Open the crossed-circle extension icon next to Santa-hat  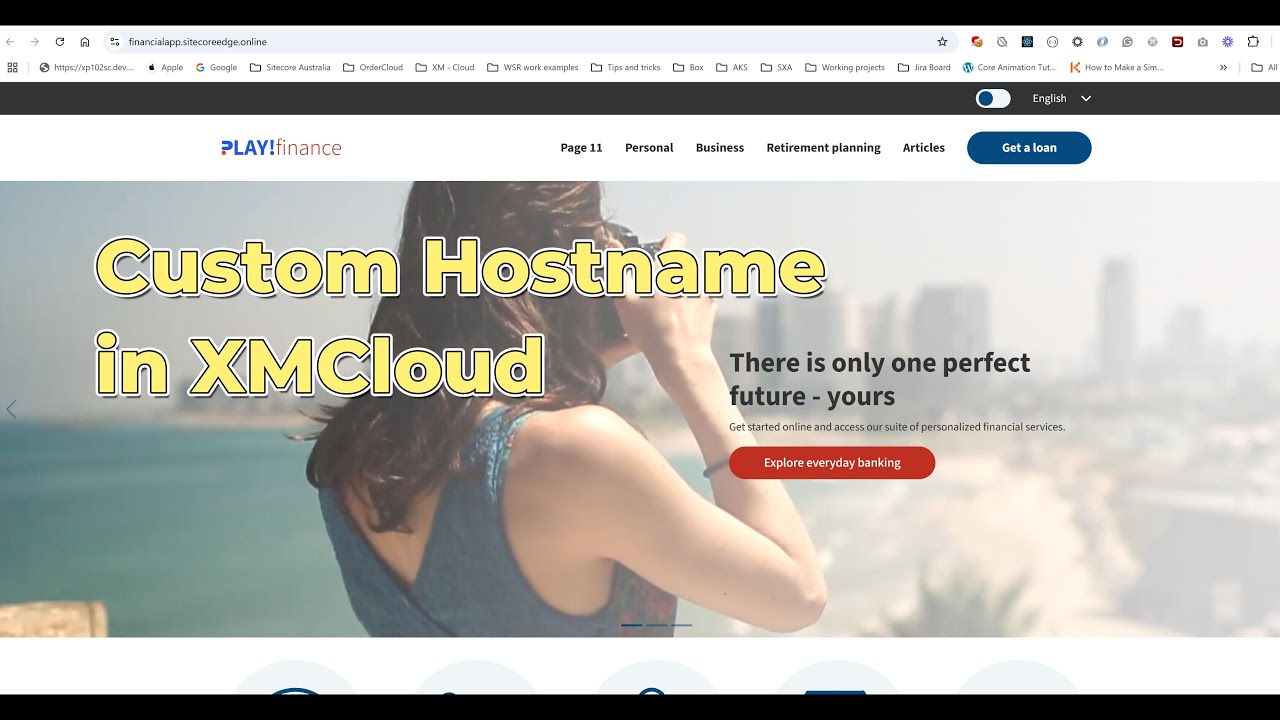[1002, 42]
